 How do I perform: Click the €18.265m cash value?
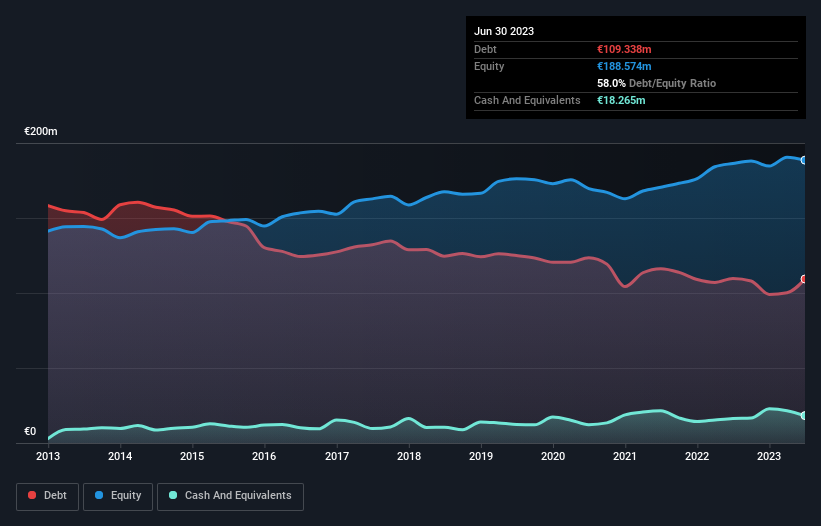click(621, 100)
